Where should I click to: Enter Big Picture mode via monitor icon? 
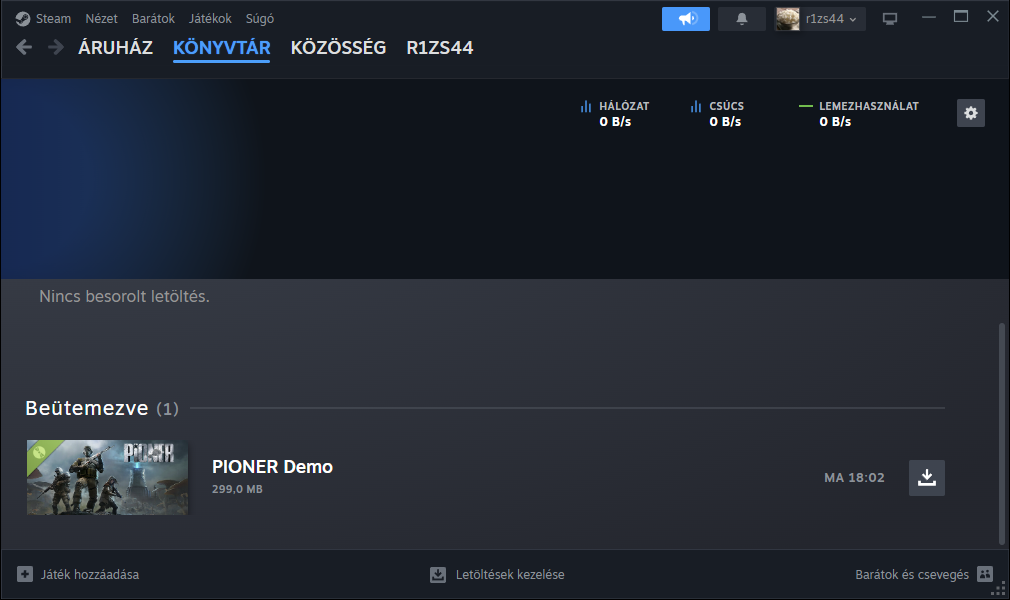coord(890,19)
